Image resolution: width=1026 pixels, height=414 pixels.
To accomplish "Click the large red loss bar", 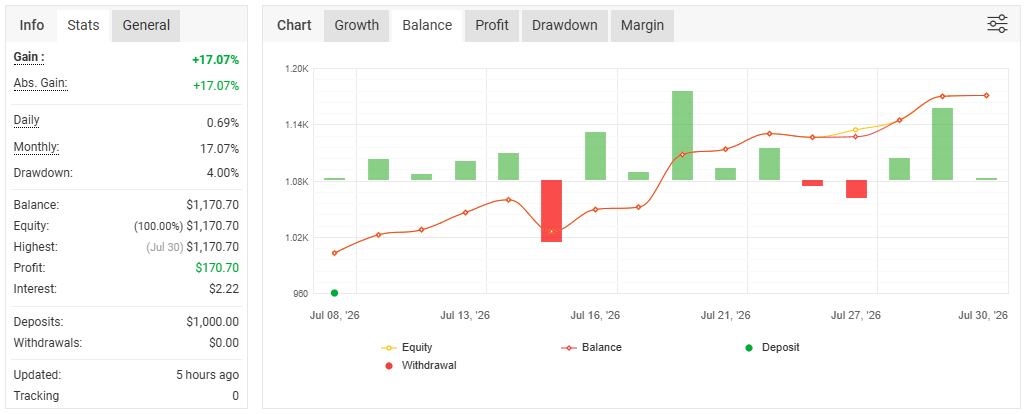I will click(552, 211).
